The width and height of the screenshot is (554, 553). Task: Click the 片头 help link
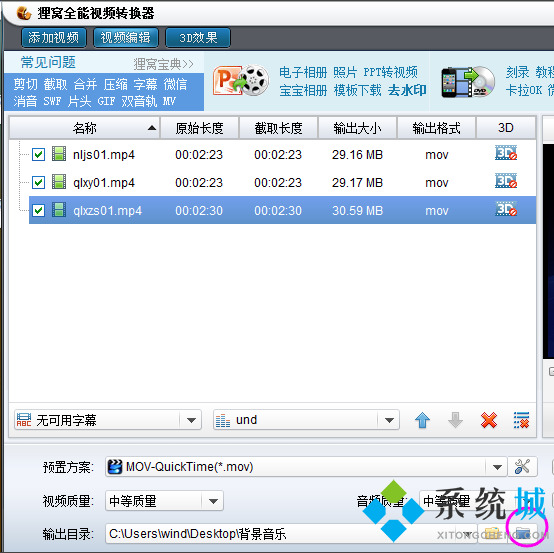[x=79, y=101]
